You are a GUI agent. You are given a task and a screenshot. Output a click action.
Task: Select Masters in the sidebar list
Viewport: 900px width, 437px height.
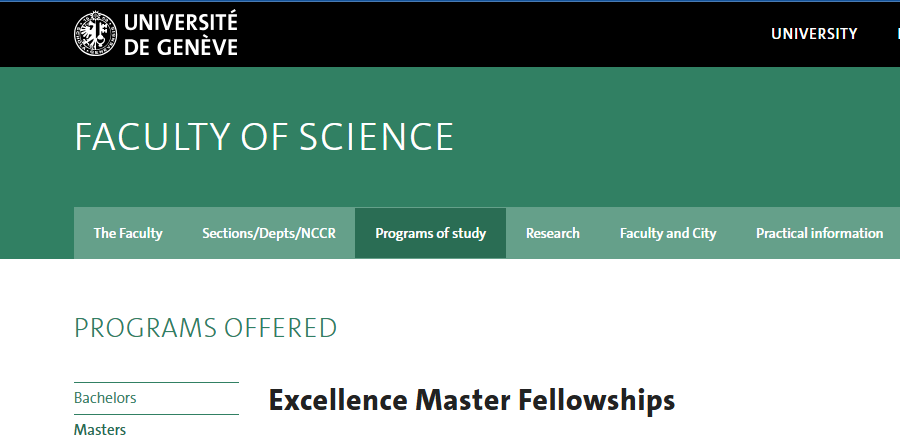(x=100, y=429)
